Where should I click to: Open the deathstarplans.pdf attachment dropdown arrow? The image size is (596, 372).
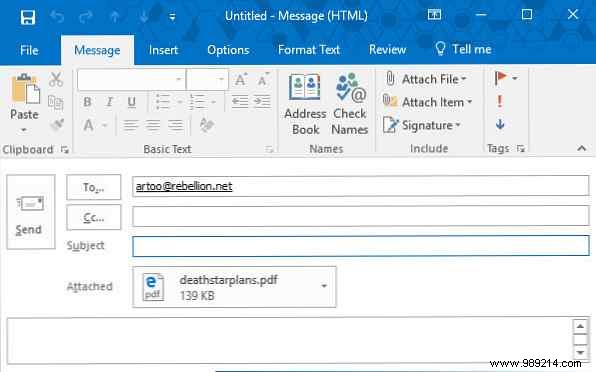coord(324,286)
